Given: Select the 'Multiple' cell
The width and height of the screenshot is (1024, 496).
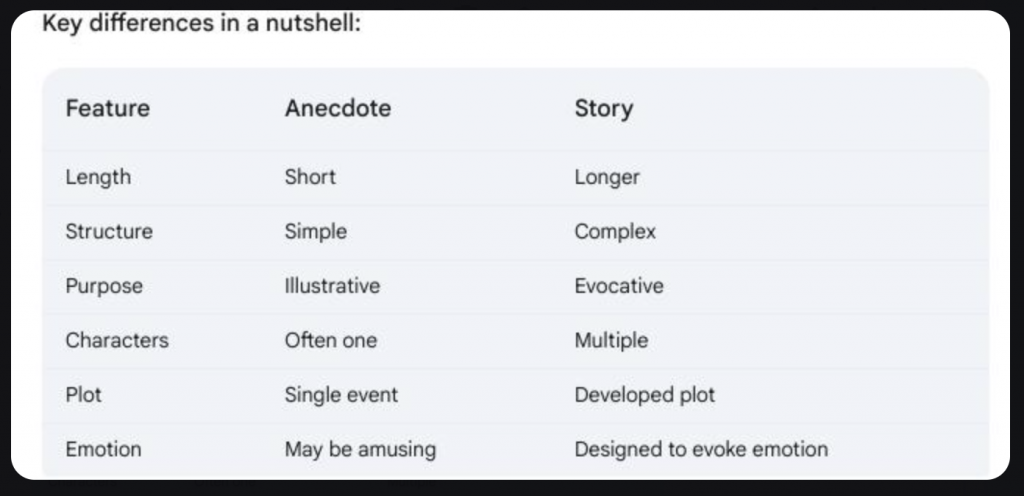Looking at the screenshot, I should [x=611, y=340].
